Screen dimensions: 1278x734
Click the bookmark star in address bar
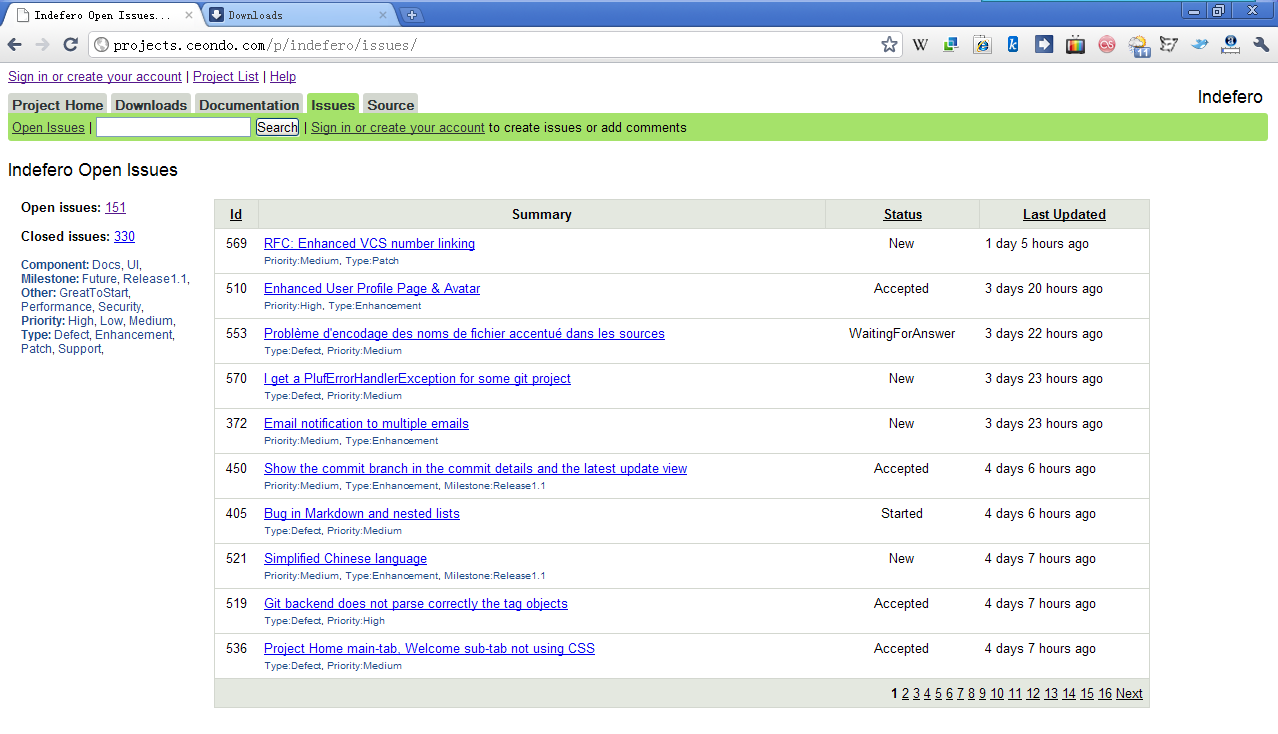(x=889, y=45)
